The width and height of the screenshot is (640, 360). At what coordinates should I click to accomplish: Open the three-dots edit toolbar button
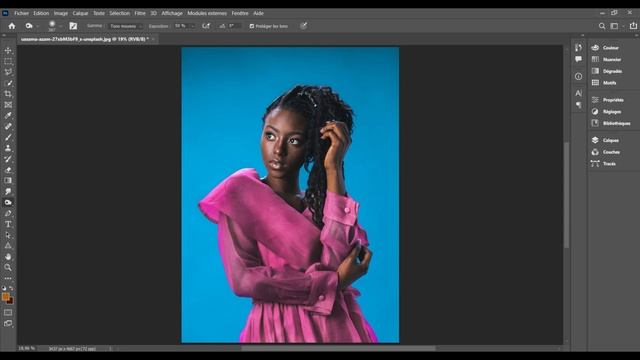(x=8, y=278)
